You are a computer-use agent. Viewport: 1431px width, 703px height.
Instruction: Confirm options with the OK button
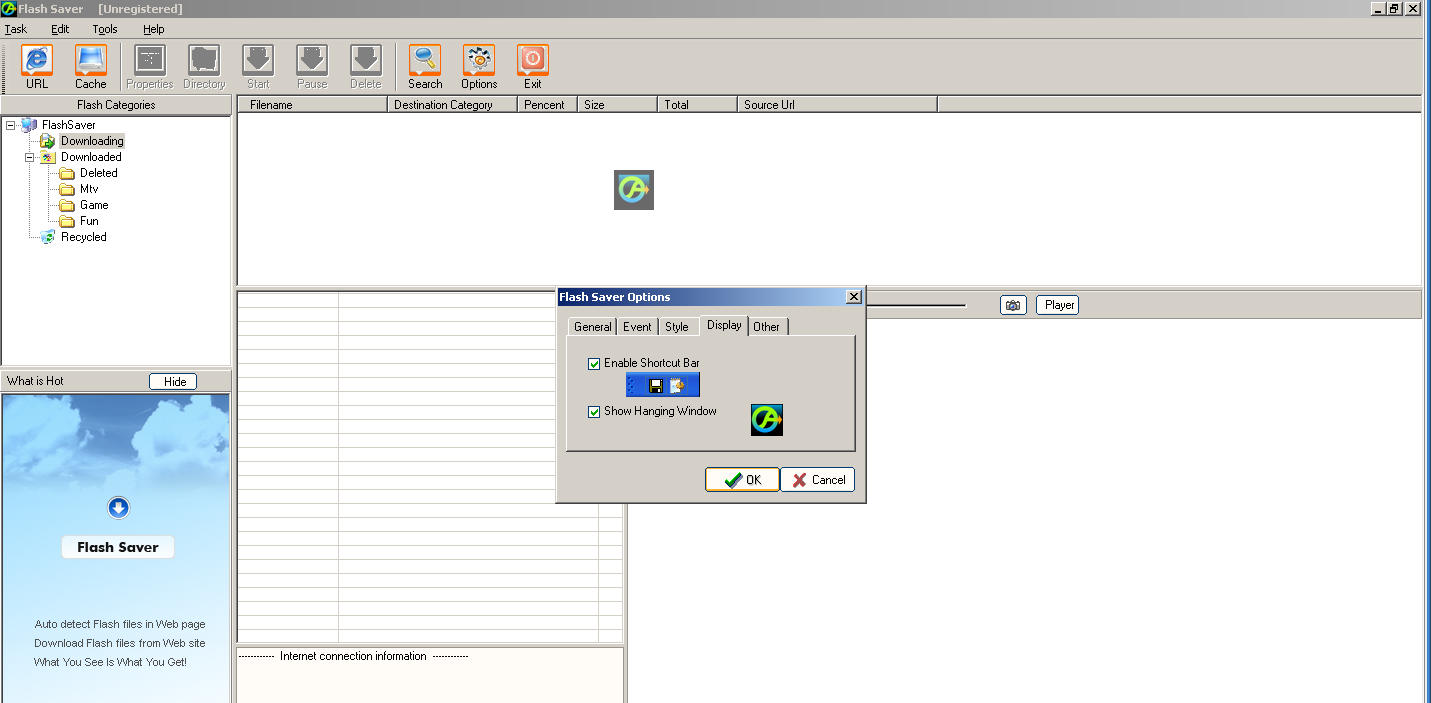[x=742, y=480]
